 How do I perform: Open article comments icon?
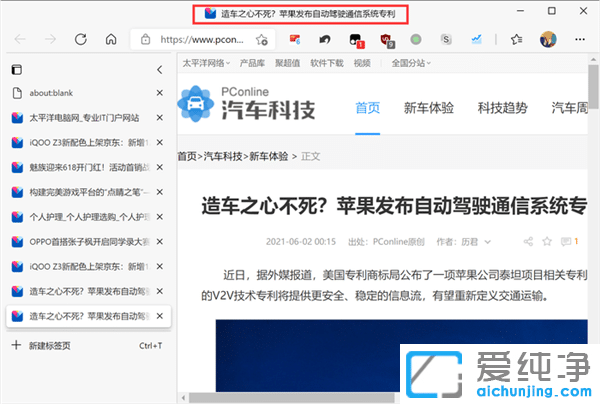click(x=566, y=241)
